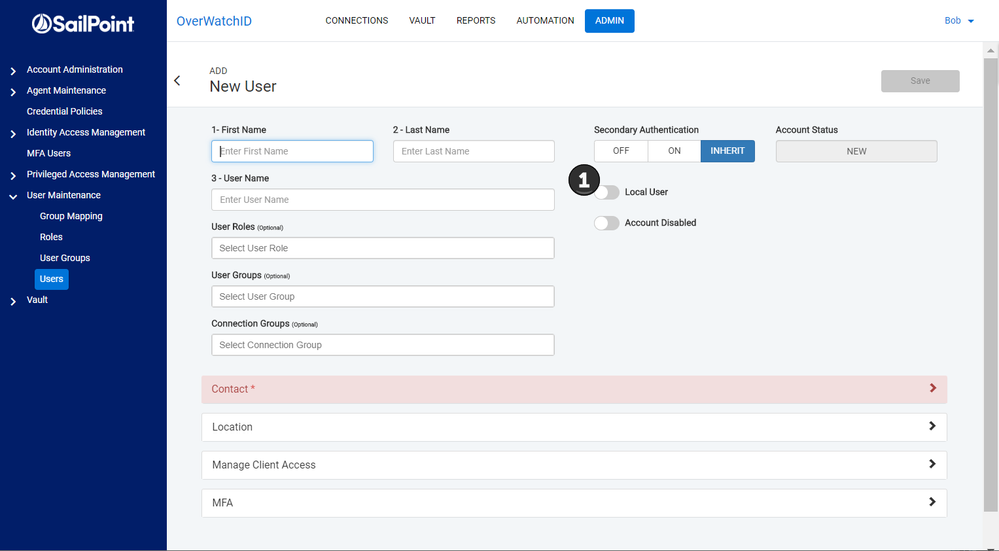Image resolution: width=999 pixels, height=551 pixels.
Task: Expand the Identity Access Management section
Action: (x=13, y=133)
